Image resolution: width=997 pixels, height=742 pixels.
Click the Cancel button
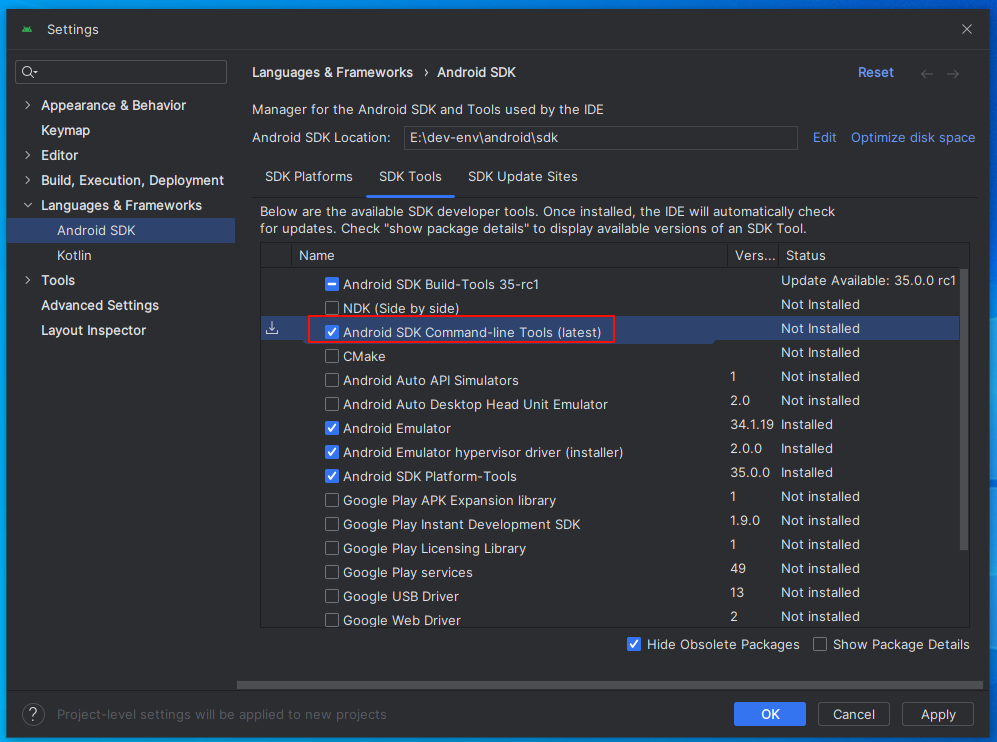(x=854, y=714)
